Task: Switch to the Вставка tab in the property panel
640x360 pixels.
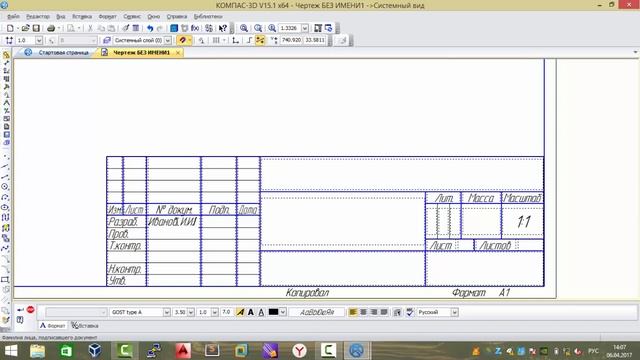Action: 85,326
